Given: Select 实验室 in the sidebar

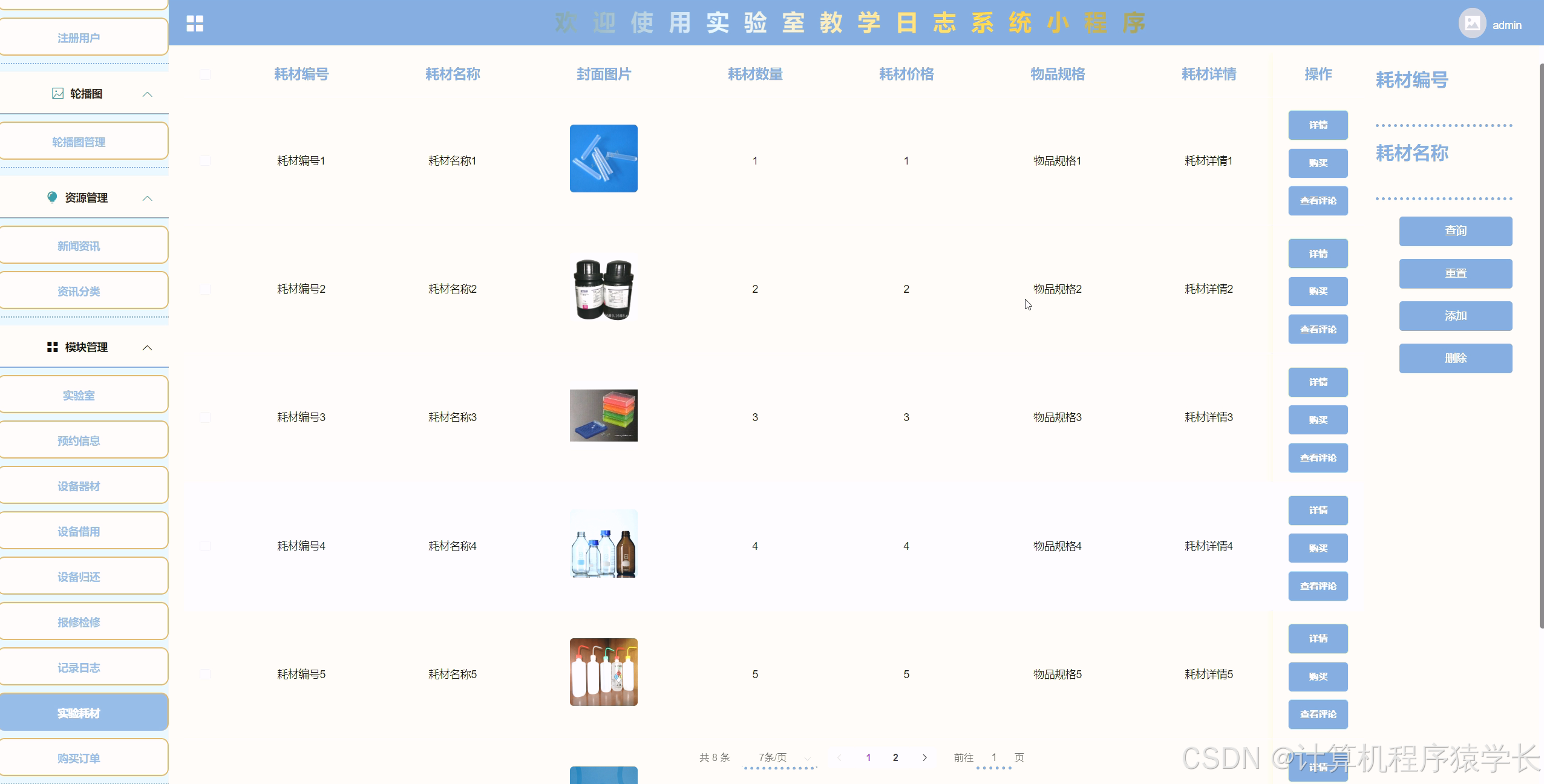Looking at the screenshot, I should pyautogui.click(x=83, y=395).
